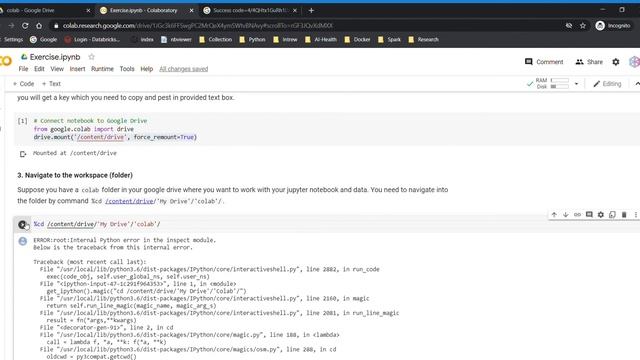Mirror the cell in a tab
640x360 pixels.
click(x=612, y=214)
